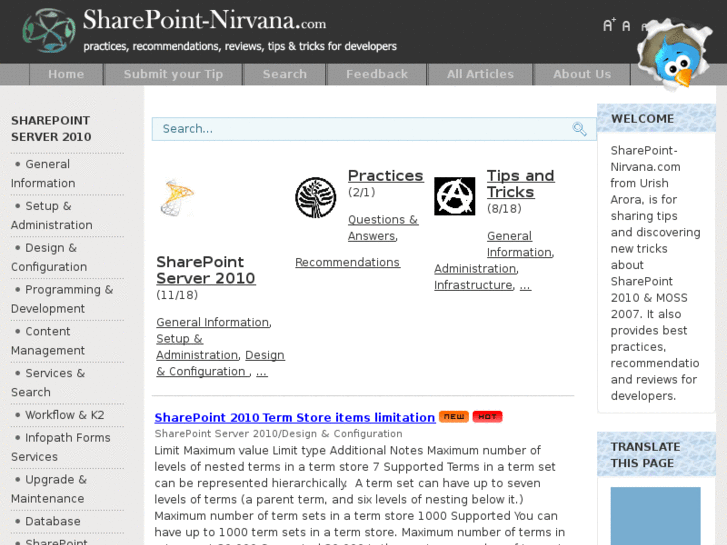Open Questions & Answers link under Practices
This screenshot has width=727, height=545.
point(383,227)
